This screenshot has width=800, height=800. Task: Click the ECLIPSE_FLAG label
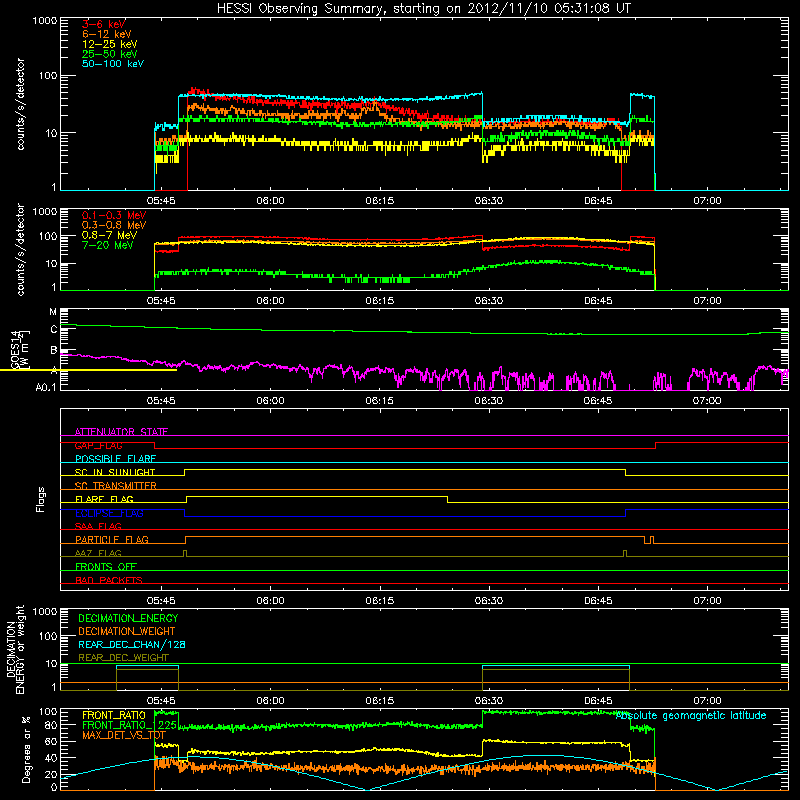109,513
